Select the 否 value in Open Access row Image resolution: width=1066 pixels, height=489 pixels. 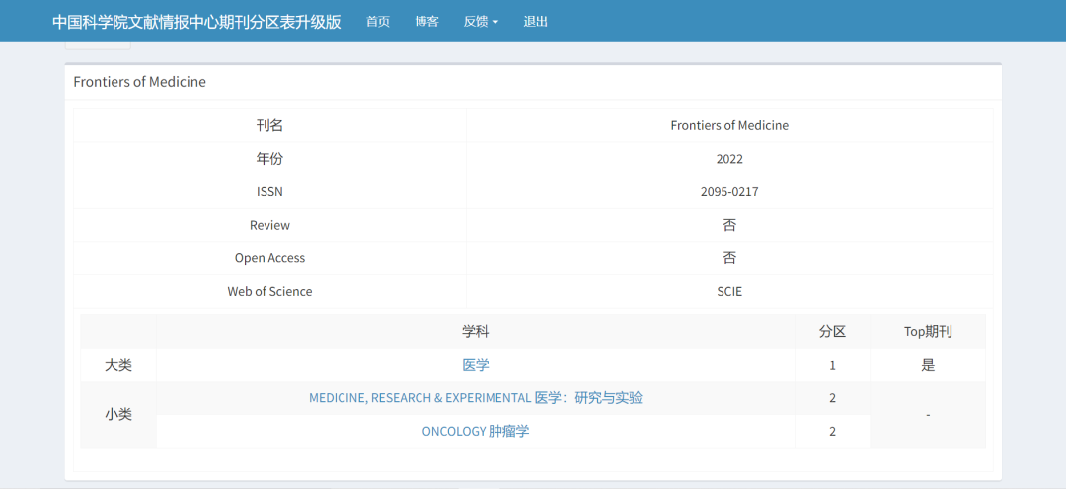[729, 258]
